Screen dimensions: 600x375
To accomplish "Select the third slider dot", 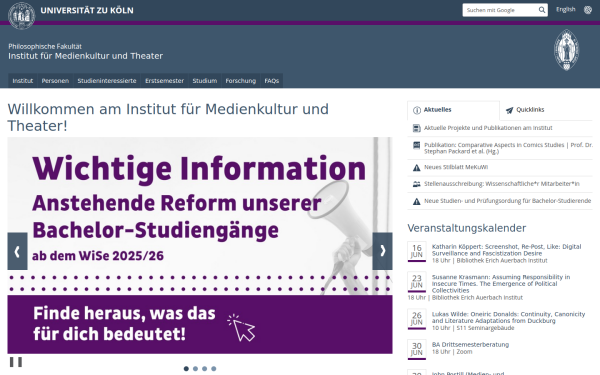I will click(205, 368).
